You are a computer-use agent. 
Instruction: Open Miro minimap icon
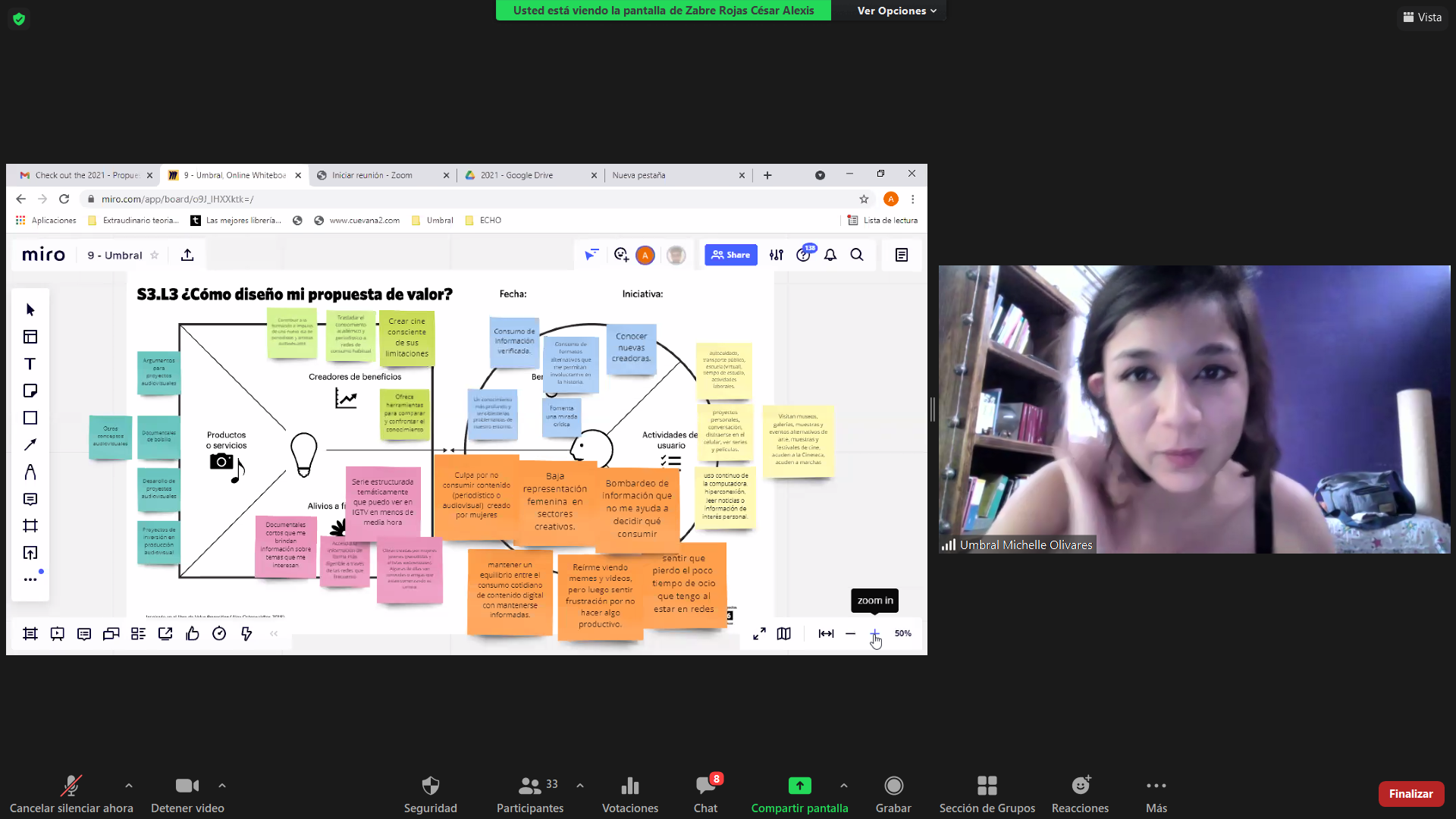[x=784, y=634]
